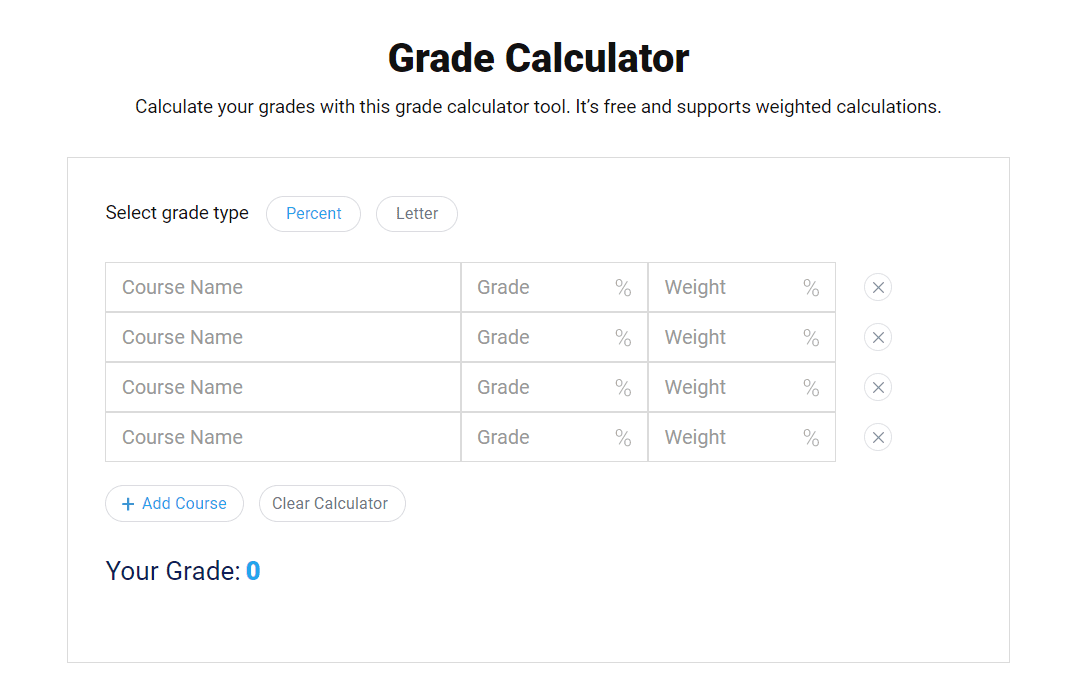Click the plus icon next to Add Course
The width and height of the screenshot is (1075, 678).
[127, 503]
